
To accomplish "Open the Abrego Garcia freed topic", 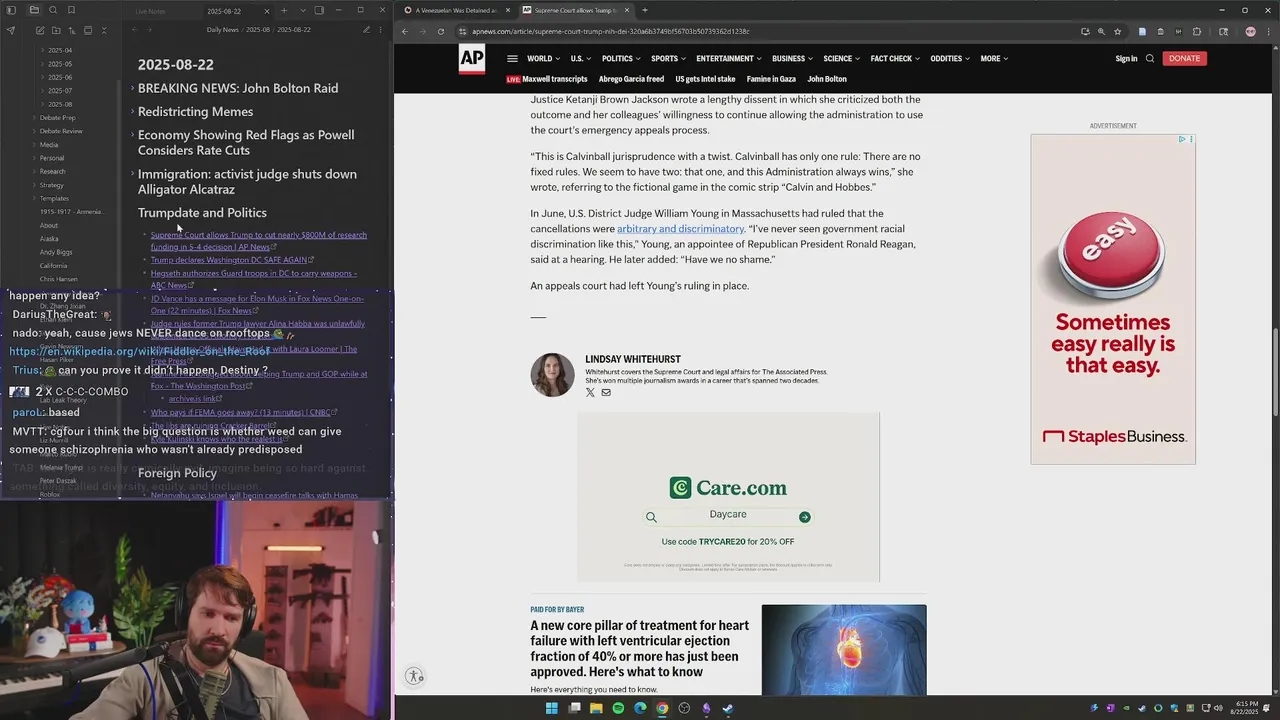I will [631, 79].
